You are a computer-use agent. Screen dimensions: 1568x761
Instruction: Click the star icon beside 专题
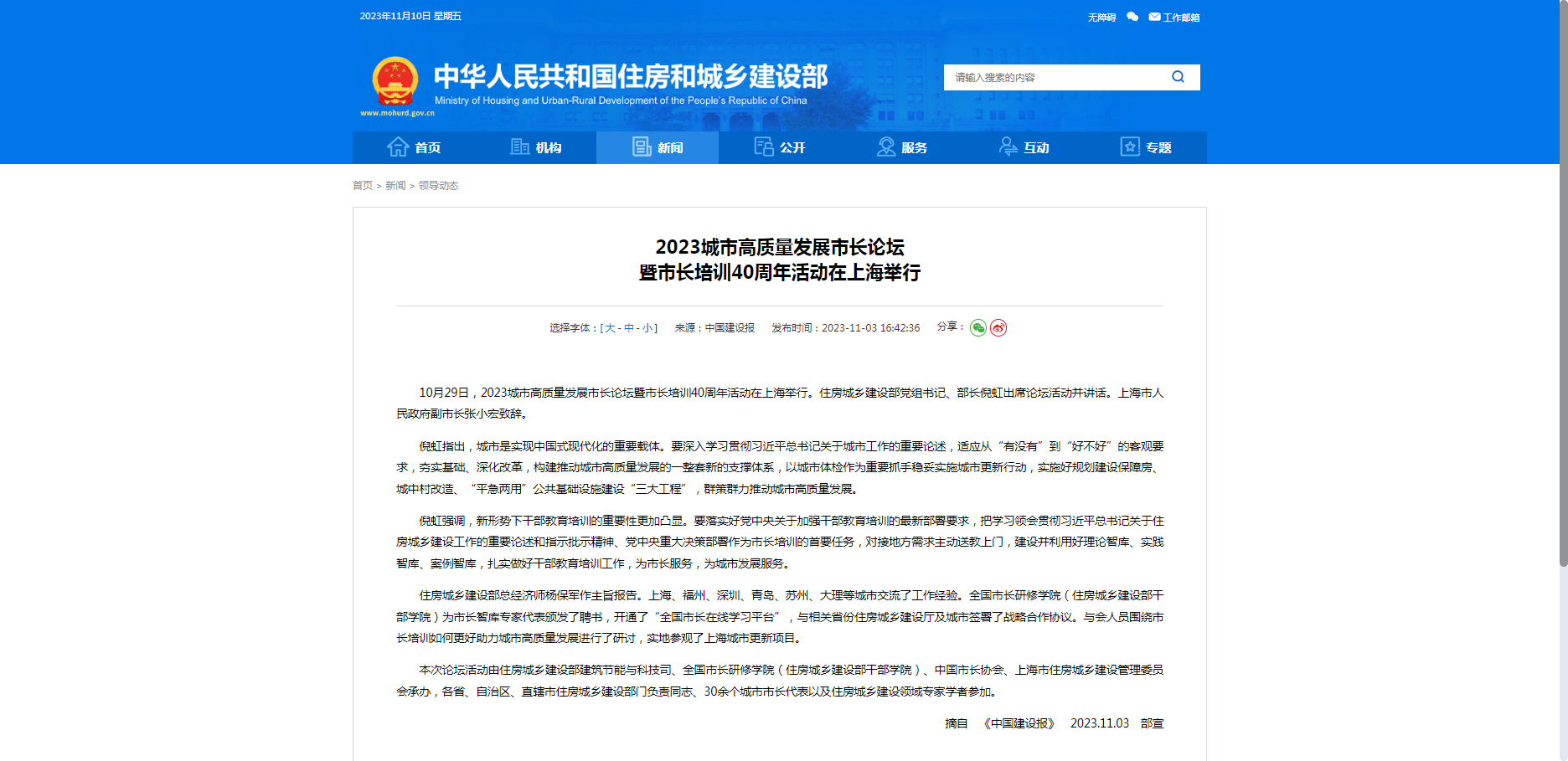(1130, 147)
